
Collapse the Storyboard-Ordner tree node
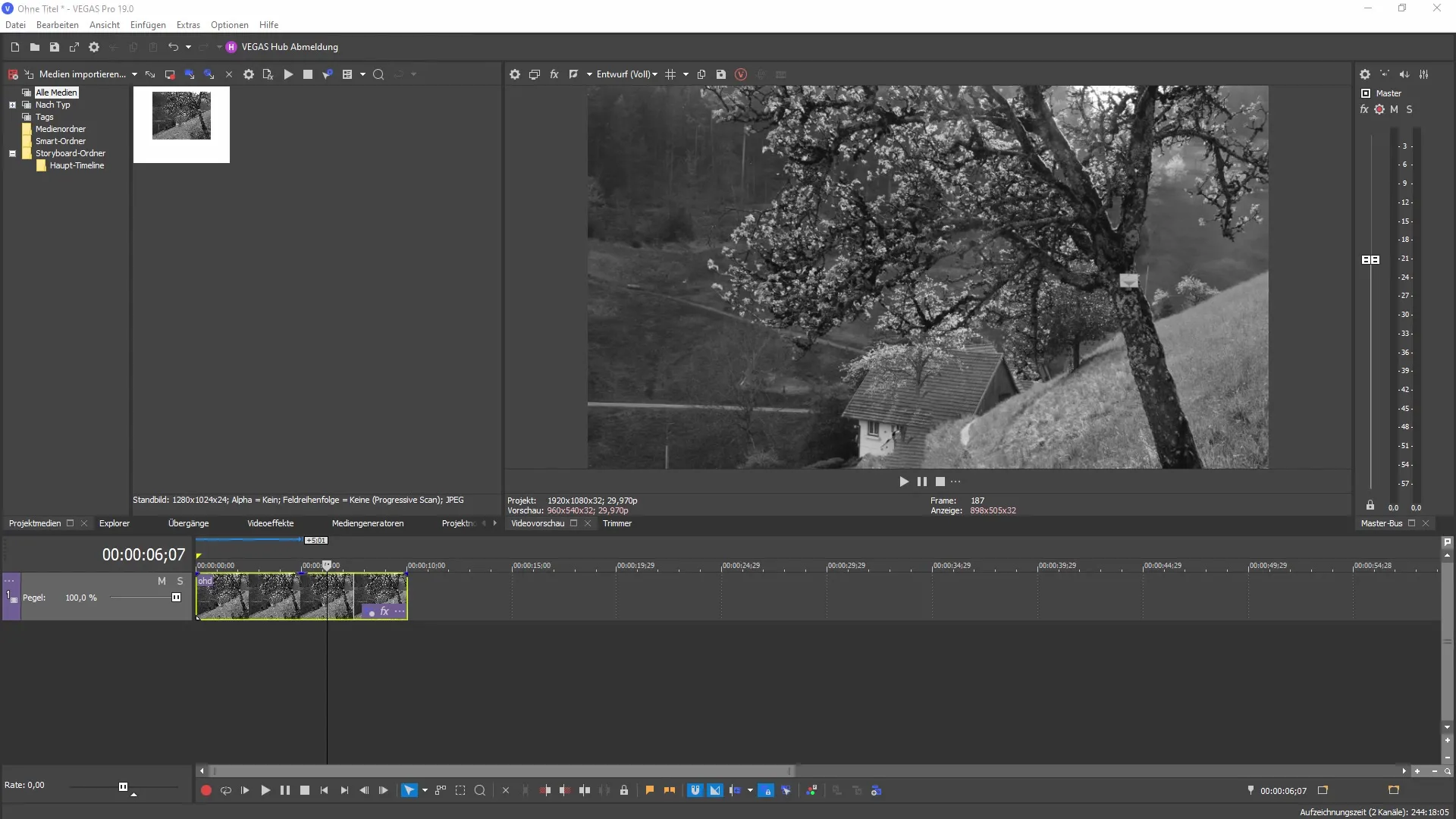point(12,153)
